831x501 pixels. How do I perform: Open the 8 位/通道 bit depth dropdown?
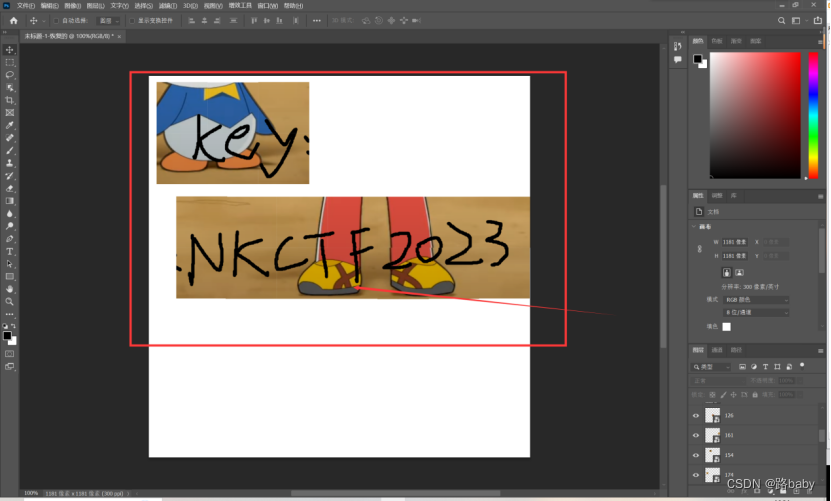click(756, 313)
